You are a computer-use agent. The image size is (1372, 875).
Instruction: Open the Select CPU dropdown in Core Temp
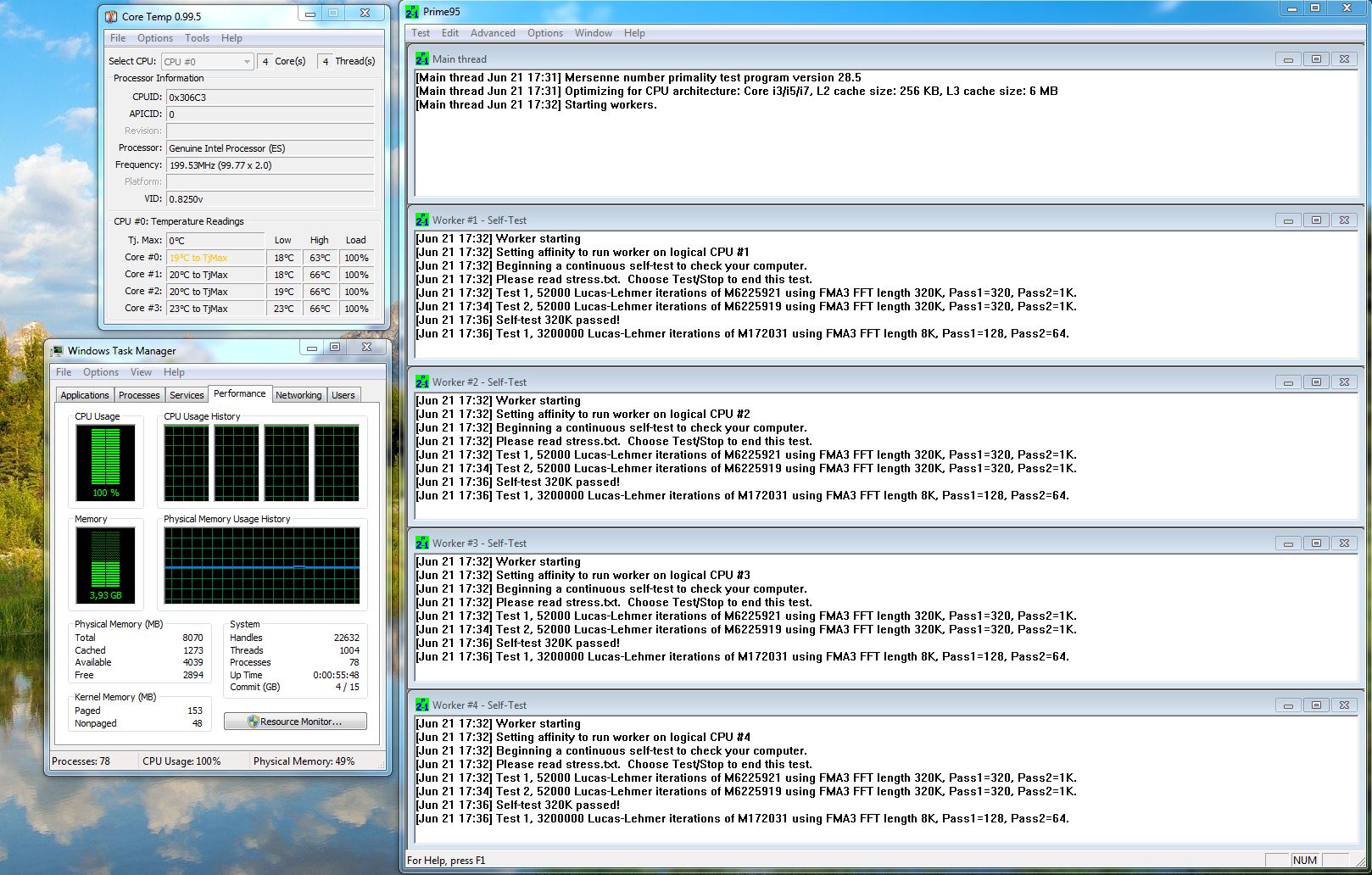coord(208,61)
